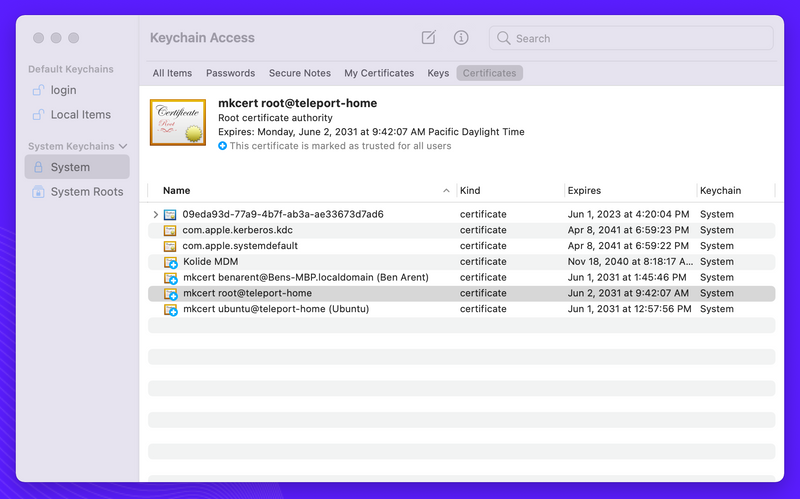800x499 pixels.
Task: Select the Secure Notes tab
Action: click(x=300, y=73)
